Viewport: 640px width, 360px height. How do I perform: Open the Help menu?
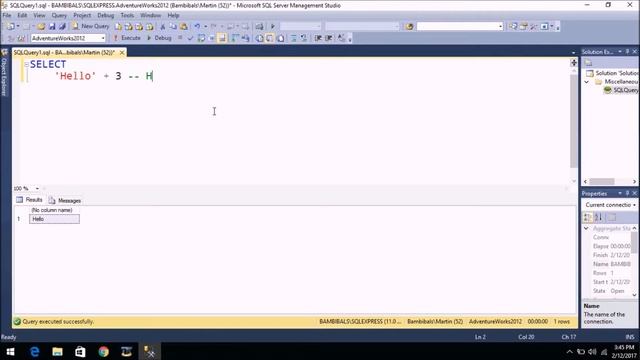tap(173, 15)
